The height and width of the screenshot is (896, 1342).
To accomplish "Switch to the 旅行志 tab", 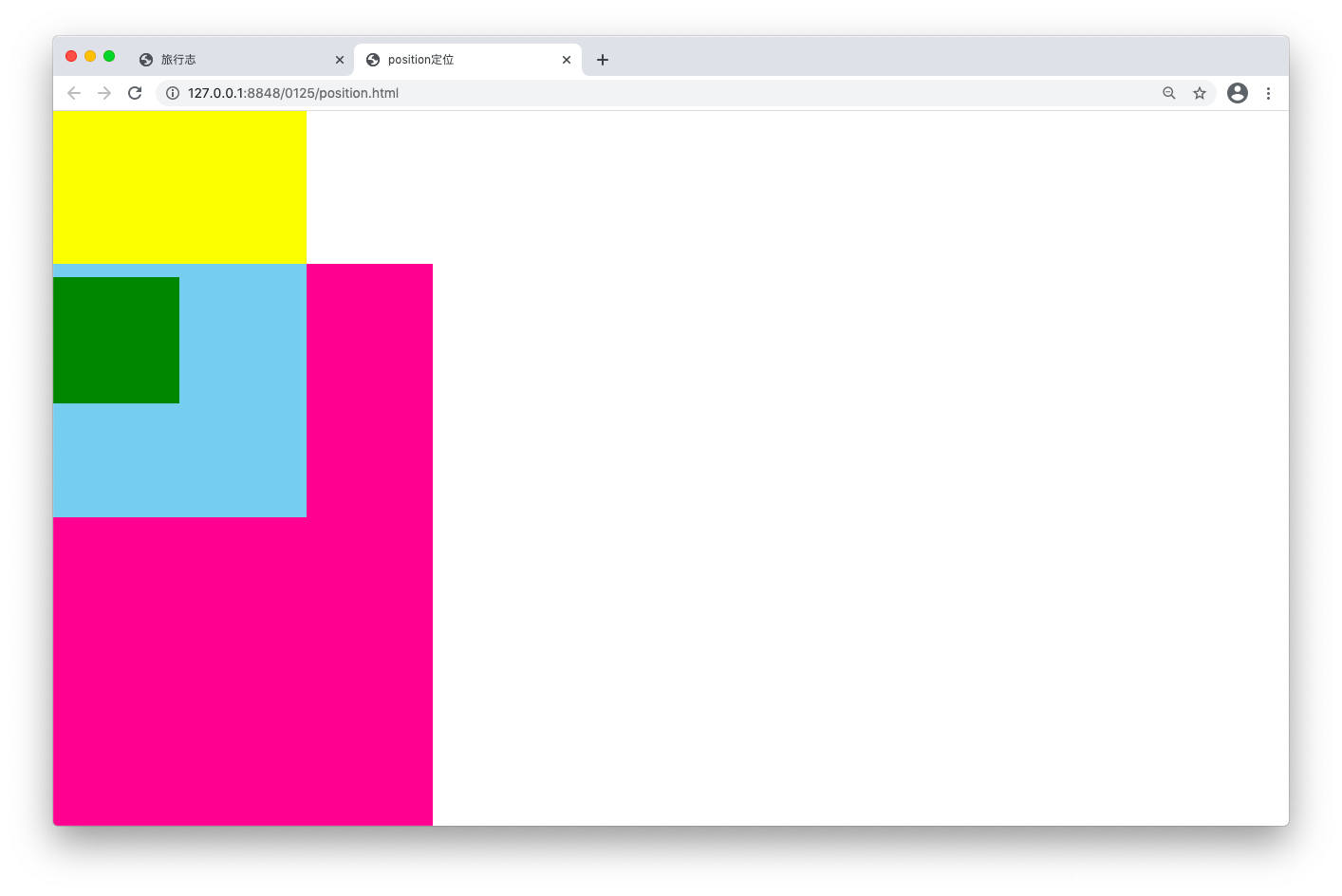I will coord(241,60).
